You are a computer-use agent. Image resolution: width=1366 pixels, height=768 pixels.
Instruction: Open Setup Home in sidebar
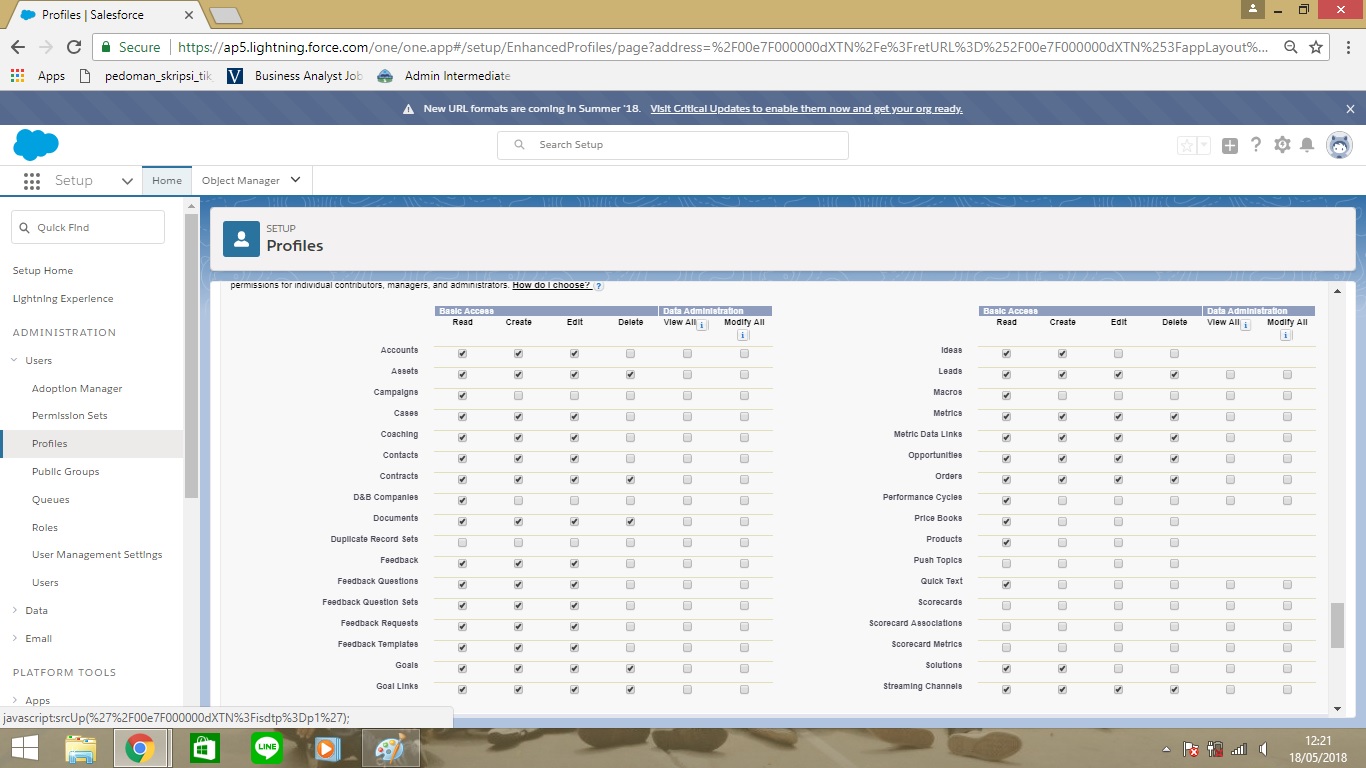pos(43,271)
